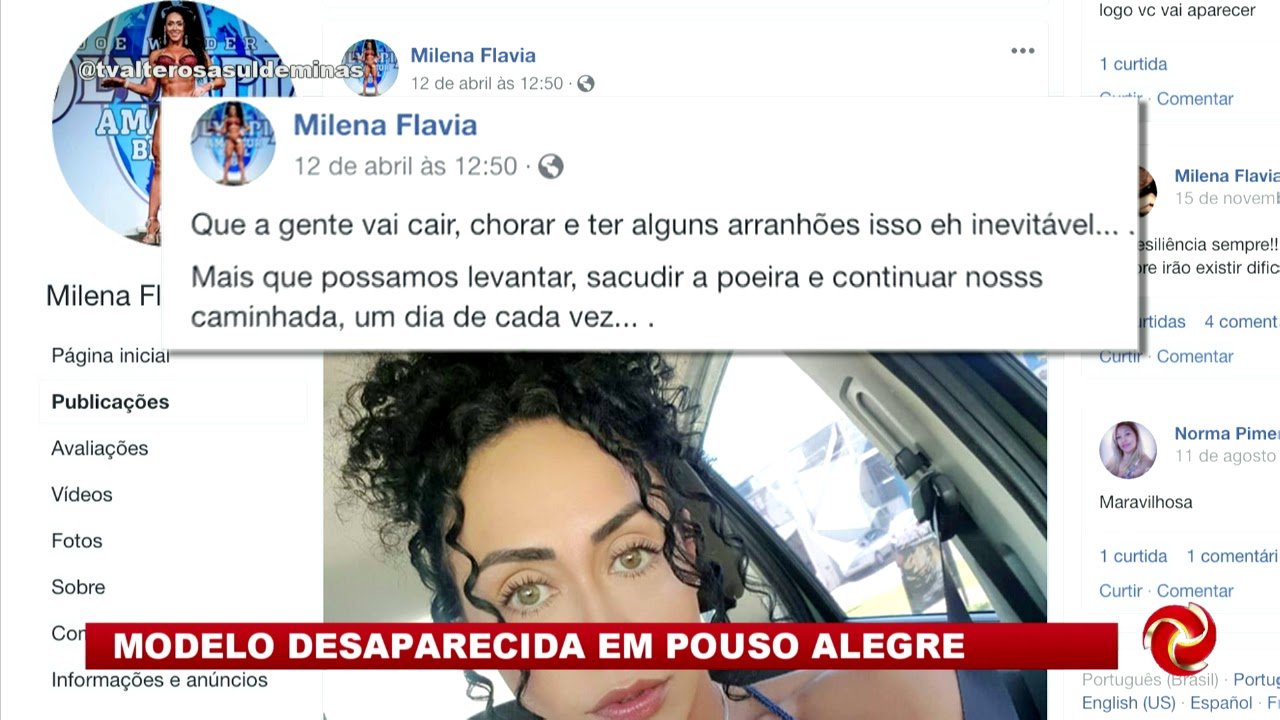Image resolution: width=1280 pixels, height=720 pixels.
Task: Click the small globe icon beside post date
Action: [586, 84]
